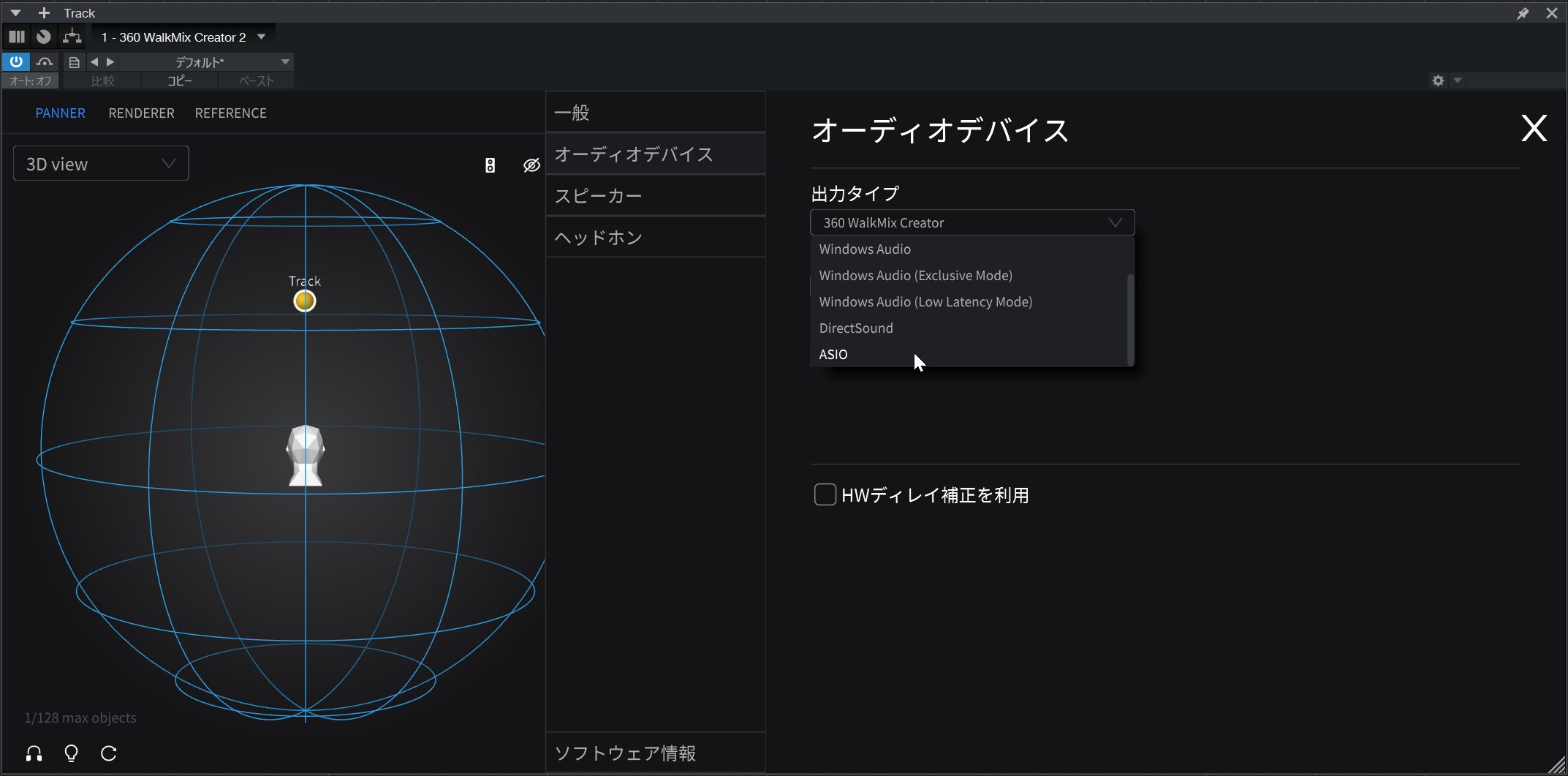The image size is (1568, 776).
Task: Close the オーディオデバイス settings panel with X
Action: coord(1534,129)
